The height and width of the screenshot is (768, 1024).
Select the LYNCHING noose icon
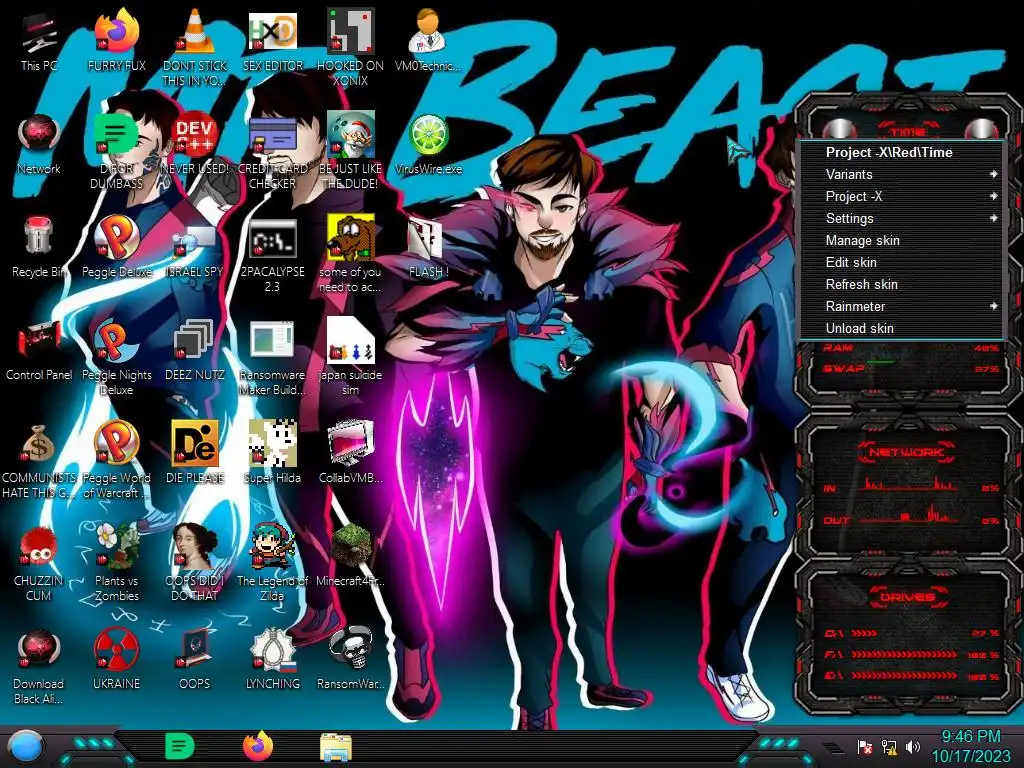(272, 650)
